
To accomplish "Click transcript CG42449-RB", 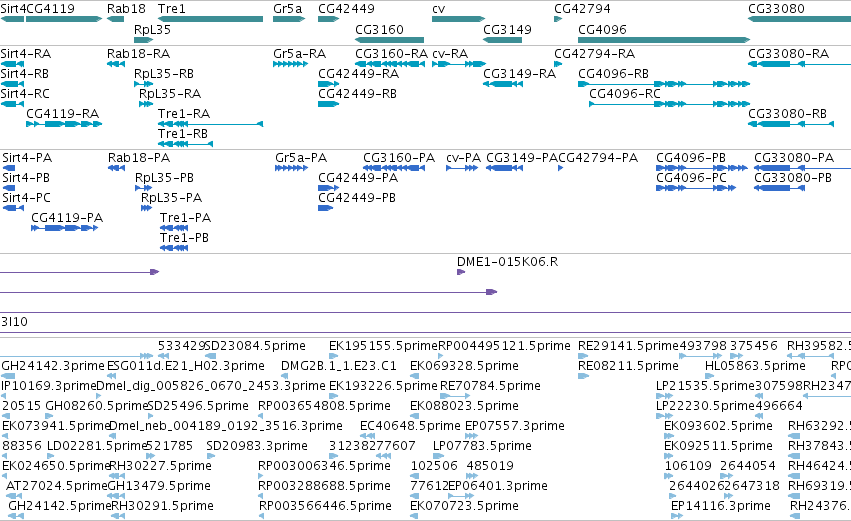I will click(x=358, y=94).
